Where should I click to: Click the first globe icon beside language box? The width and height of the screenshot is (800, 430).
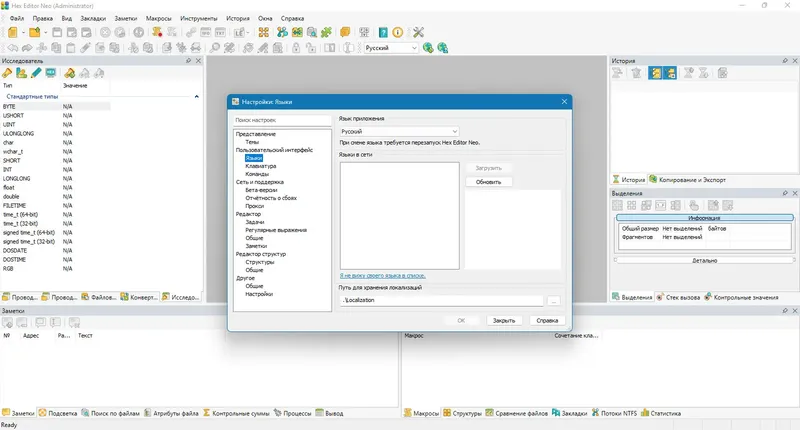click(x=428, y=48)
